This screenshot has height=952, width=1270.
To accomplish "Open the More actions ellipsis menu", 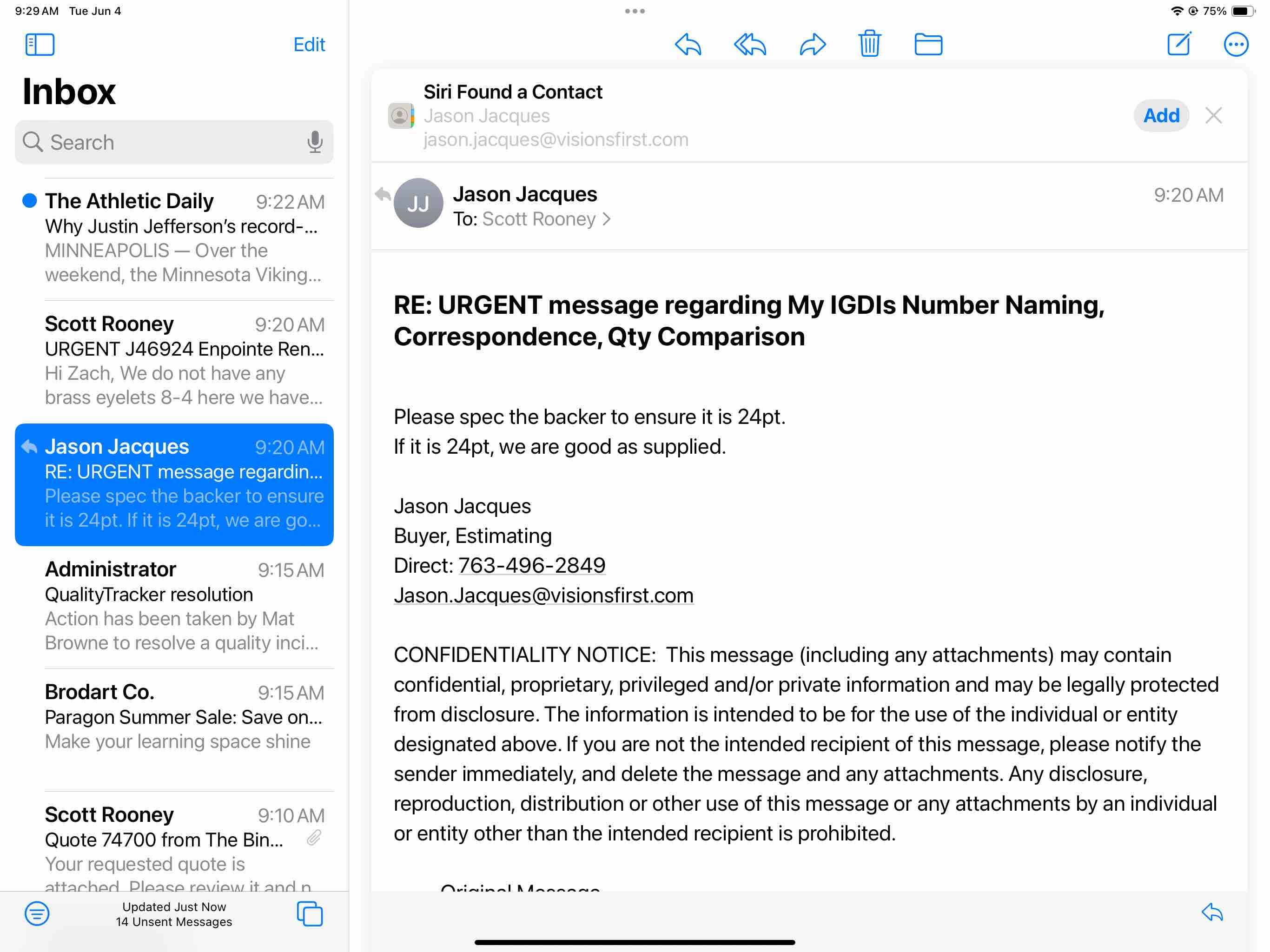I will coord(1236,44).
